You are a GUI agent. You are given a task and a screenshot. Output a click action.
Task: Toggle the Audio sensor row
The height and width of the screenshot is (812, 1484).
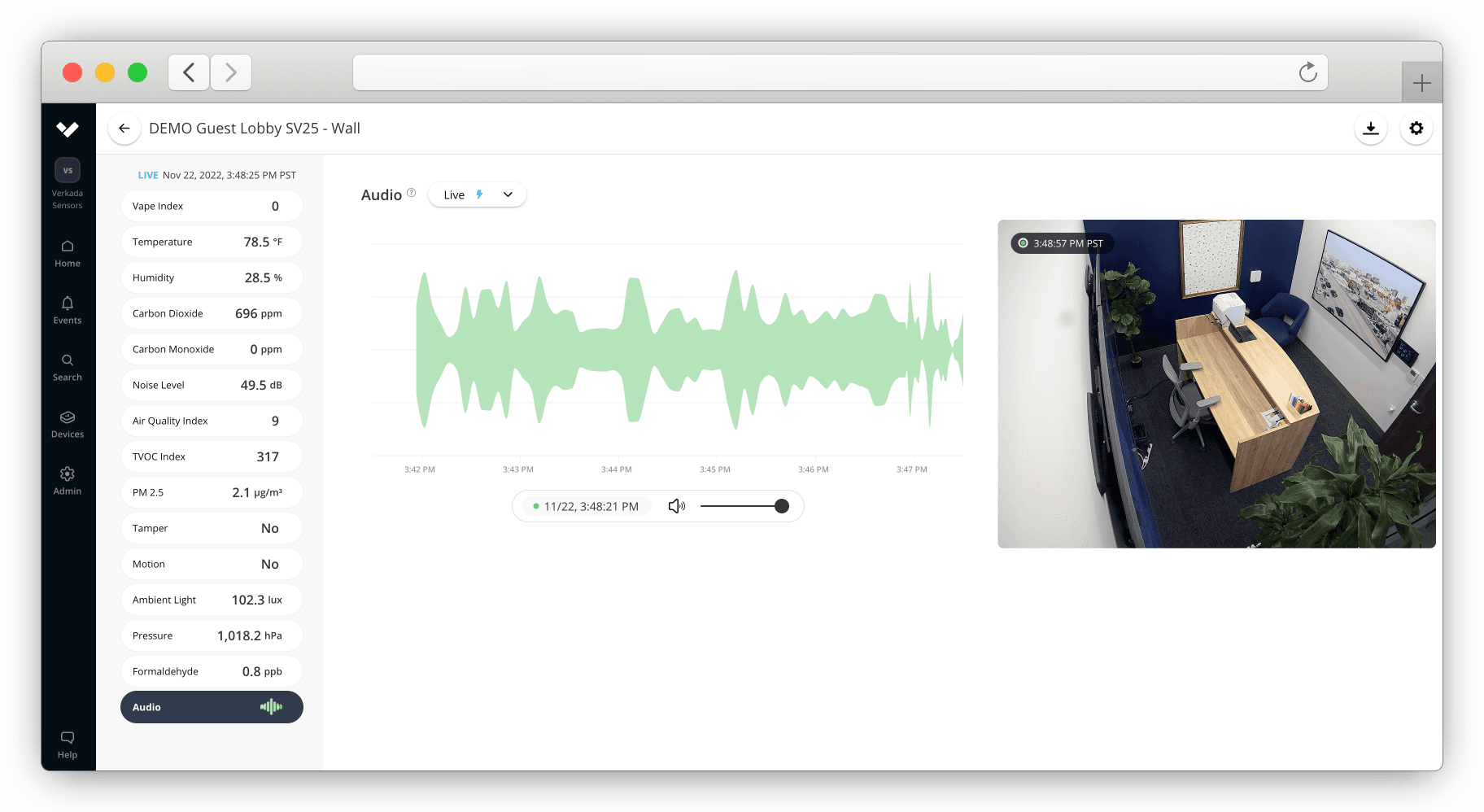212,707
